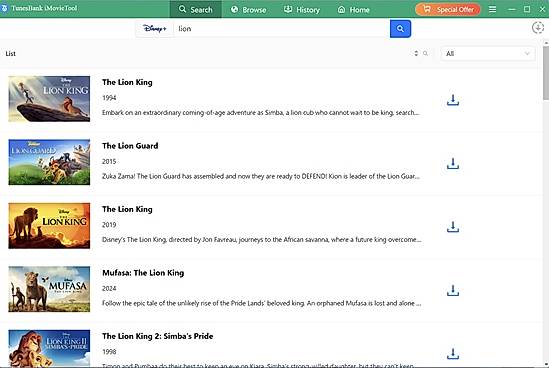The width and height of the screenshot is (549, 368).
Task: Download The Lion King 2019
Action: point(453,227)
